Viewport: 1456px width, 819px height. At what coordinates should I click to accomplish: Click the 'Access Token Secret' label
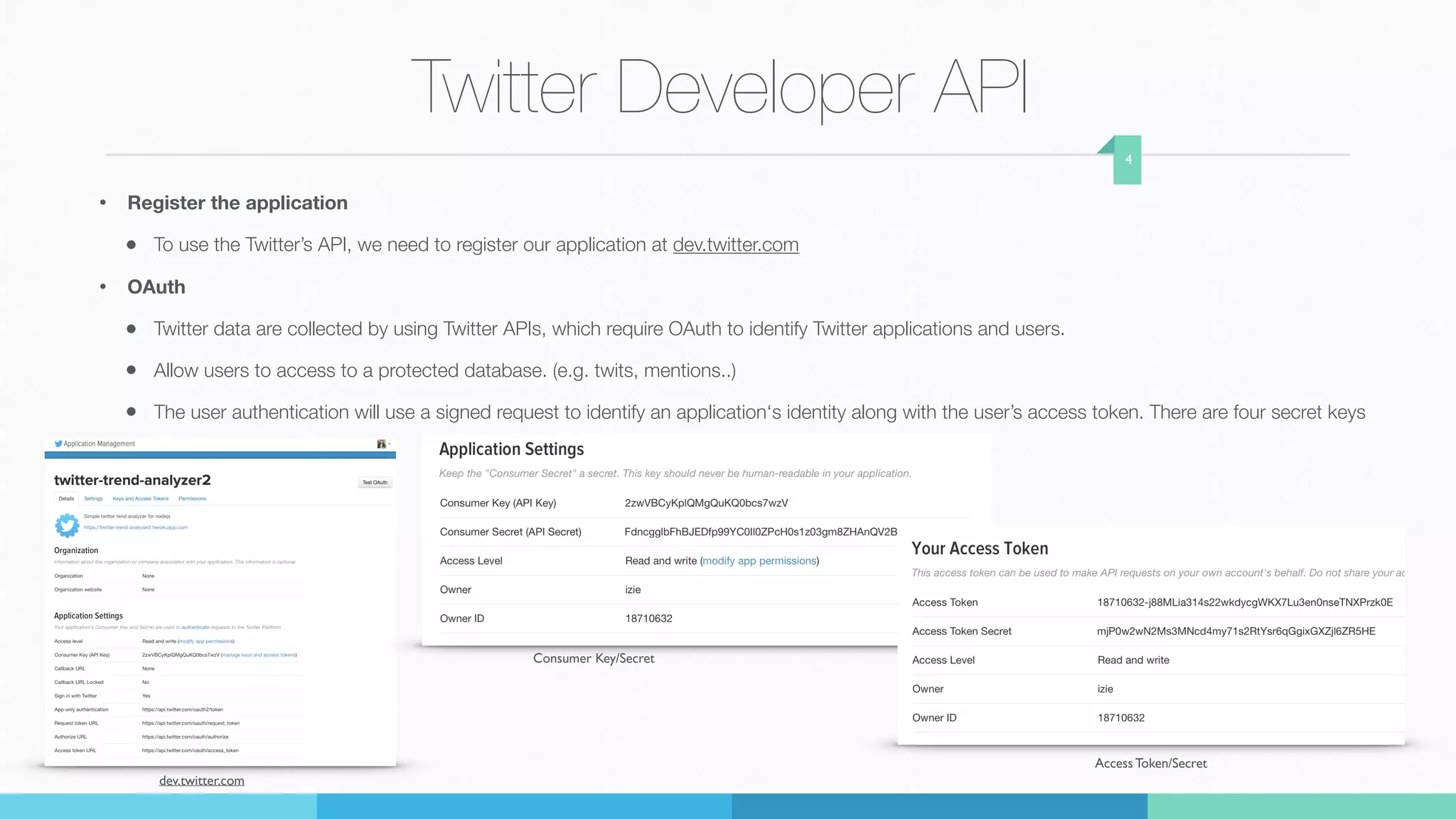[962, 631]
